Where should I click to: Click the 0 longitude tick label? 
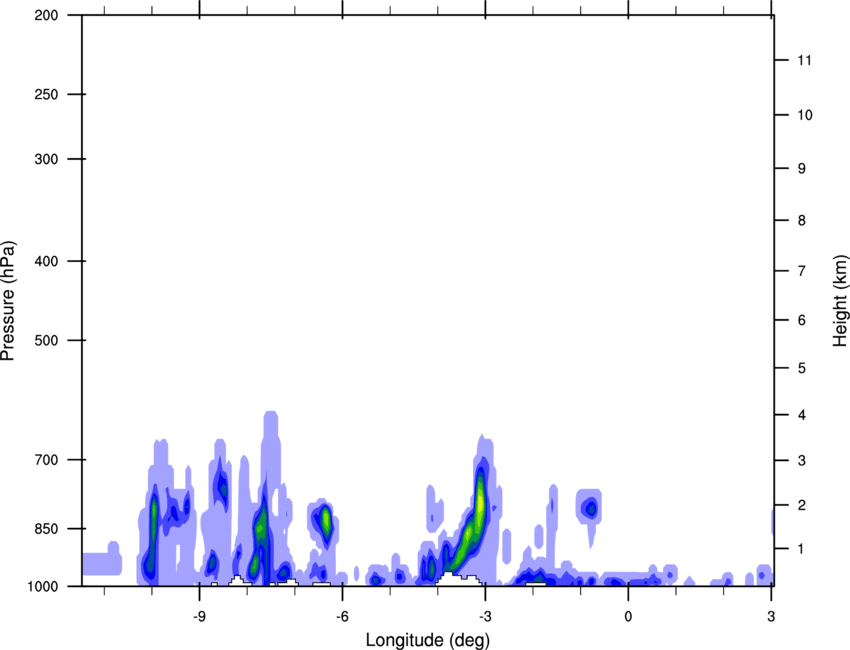(628, 616)
